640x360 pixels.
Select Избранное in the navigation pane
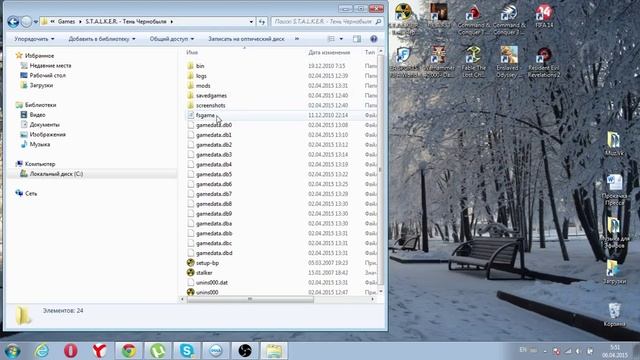(39, 56)
